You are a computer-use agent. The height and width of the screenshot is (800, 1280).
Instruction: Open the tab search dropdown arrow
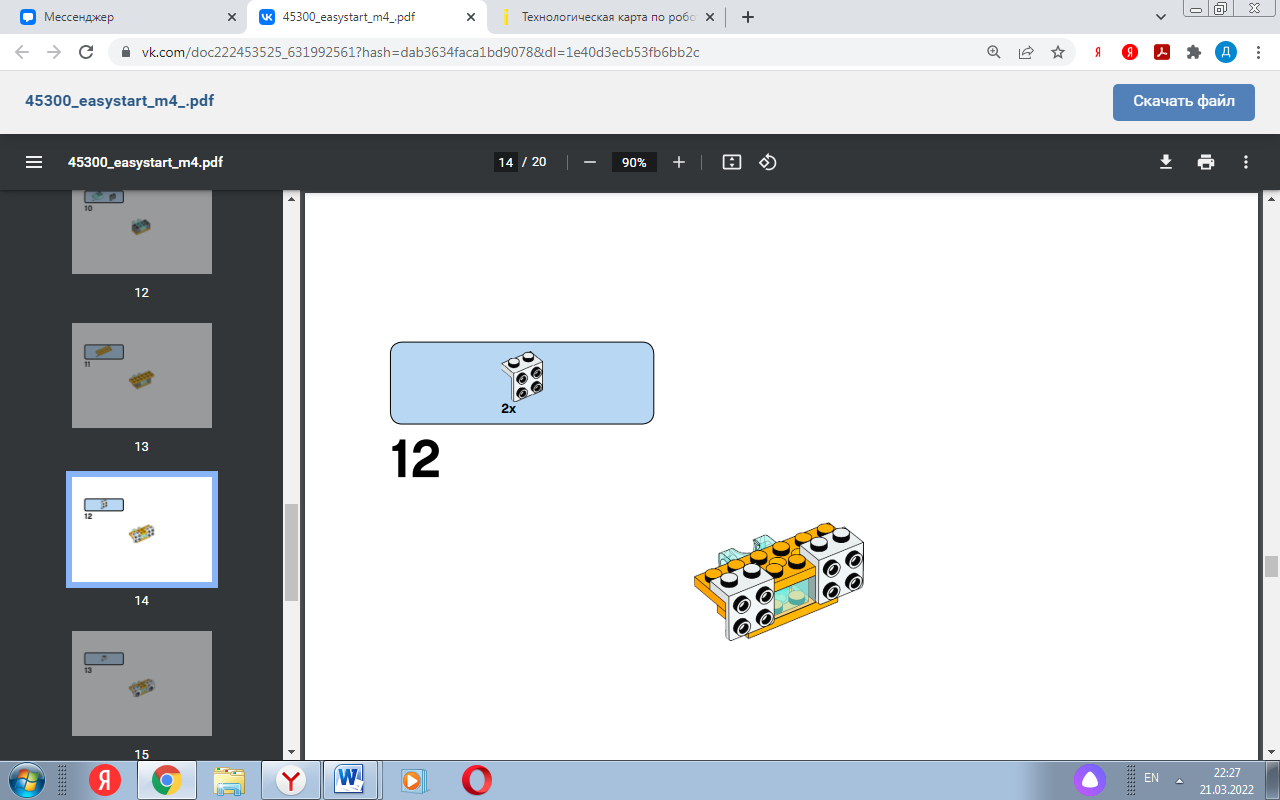coord(1160,17)
